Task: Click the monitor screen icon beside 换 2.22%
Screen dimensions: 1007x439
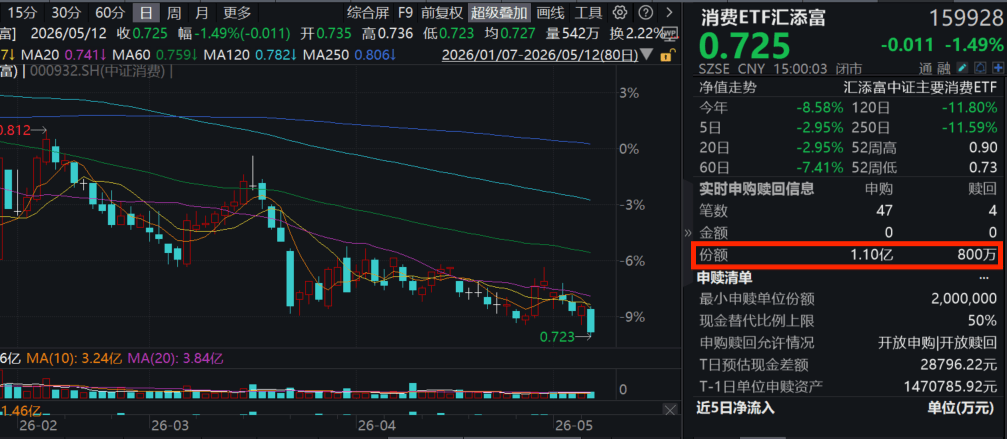Action: pos(669,33)
